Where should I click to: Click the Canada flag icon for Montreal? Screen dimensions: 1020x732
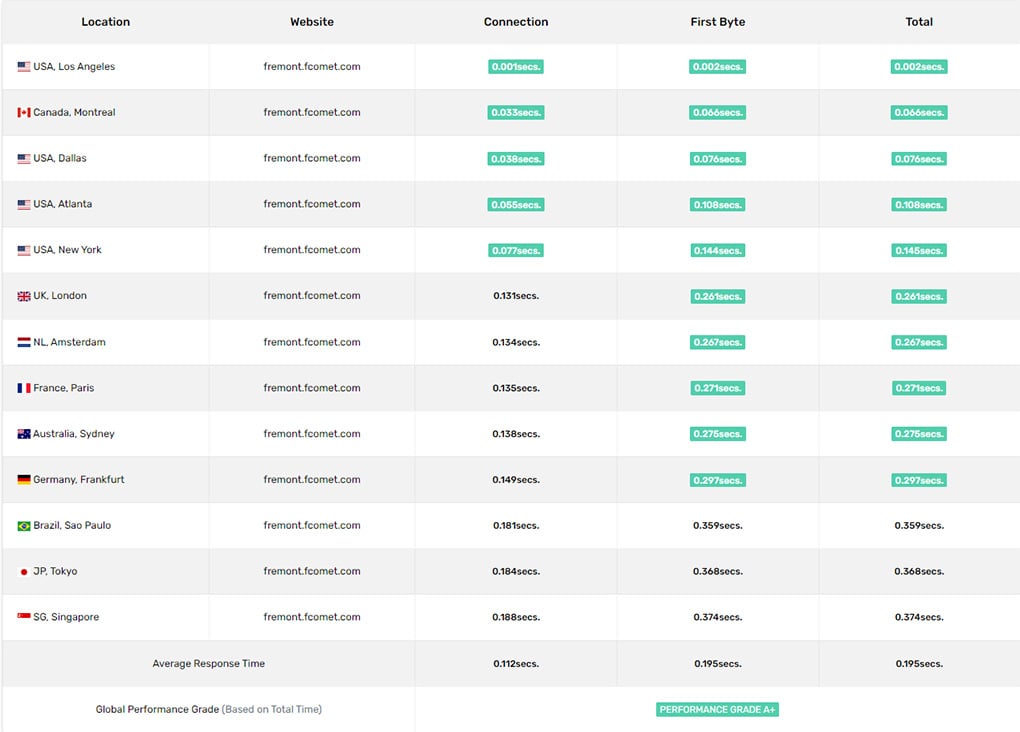(x=24, y=113)
